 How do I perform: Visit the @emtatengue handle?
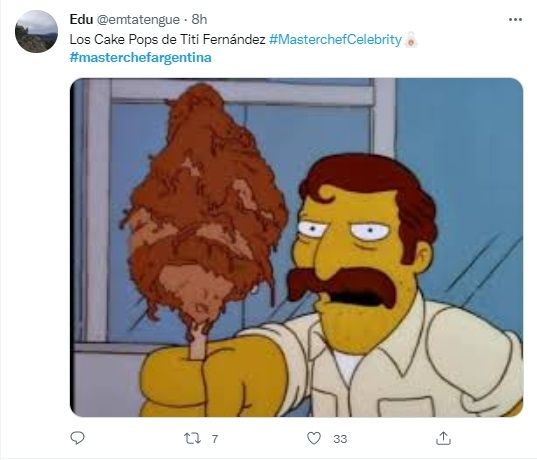(x=138, y=20)
